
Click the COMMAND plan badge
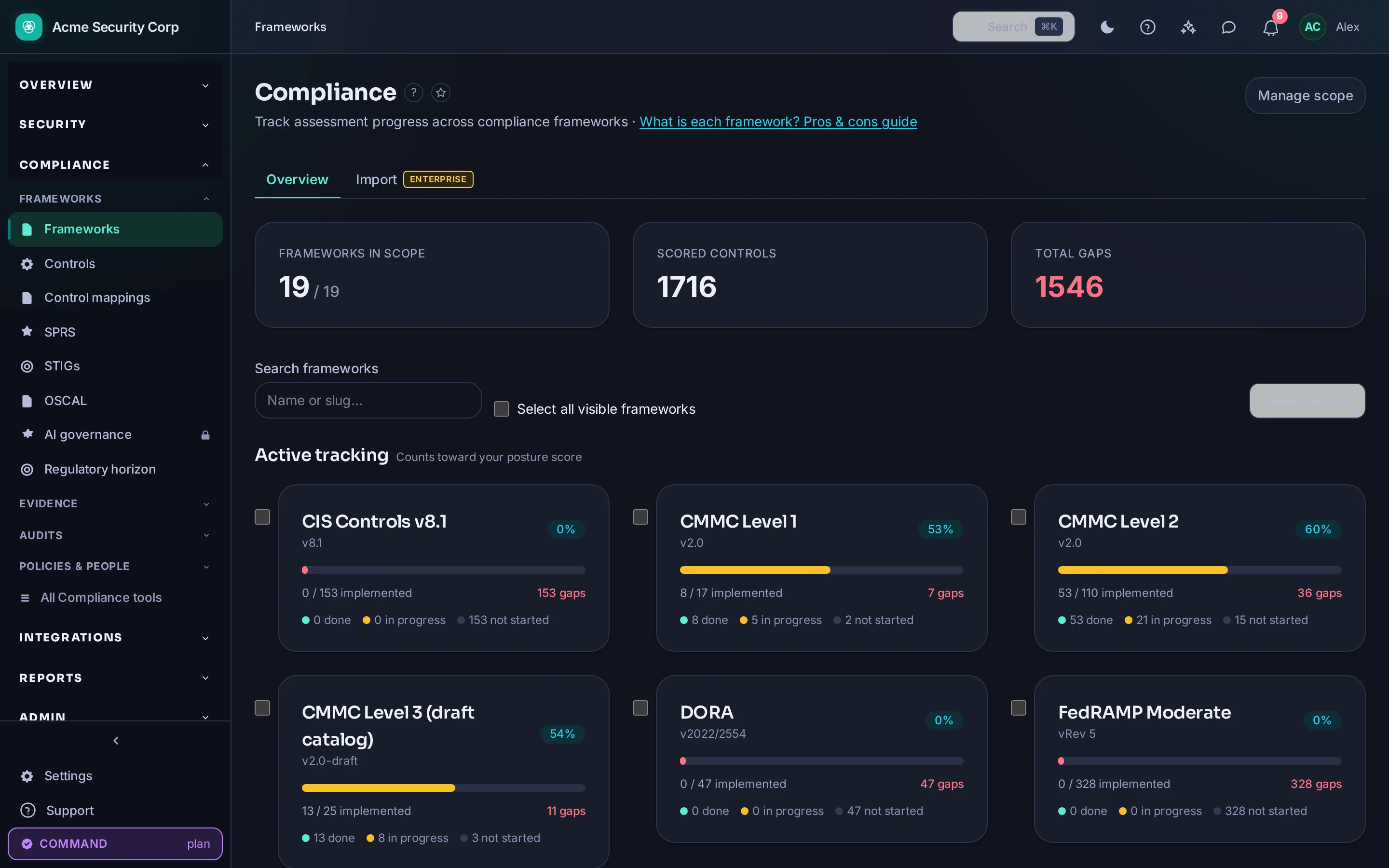pyautogui.click(x=115, y=843)
